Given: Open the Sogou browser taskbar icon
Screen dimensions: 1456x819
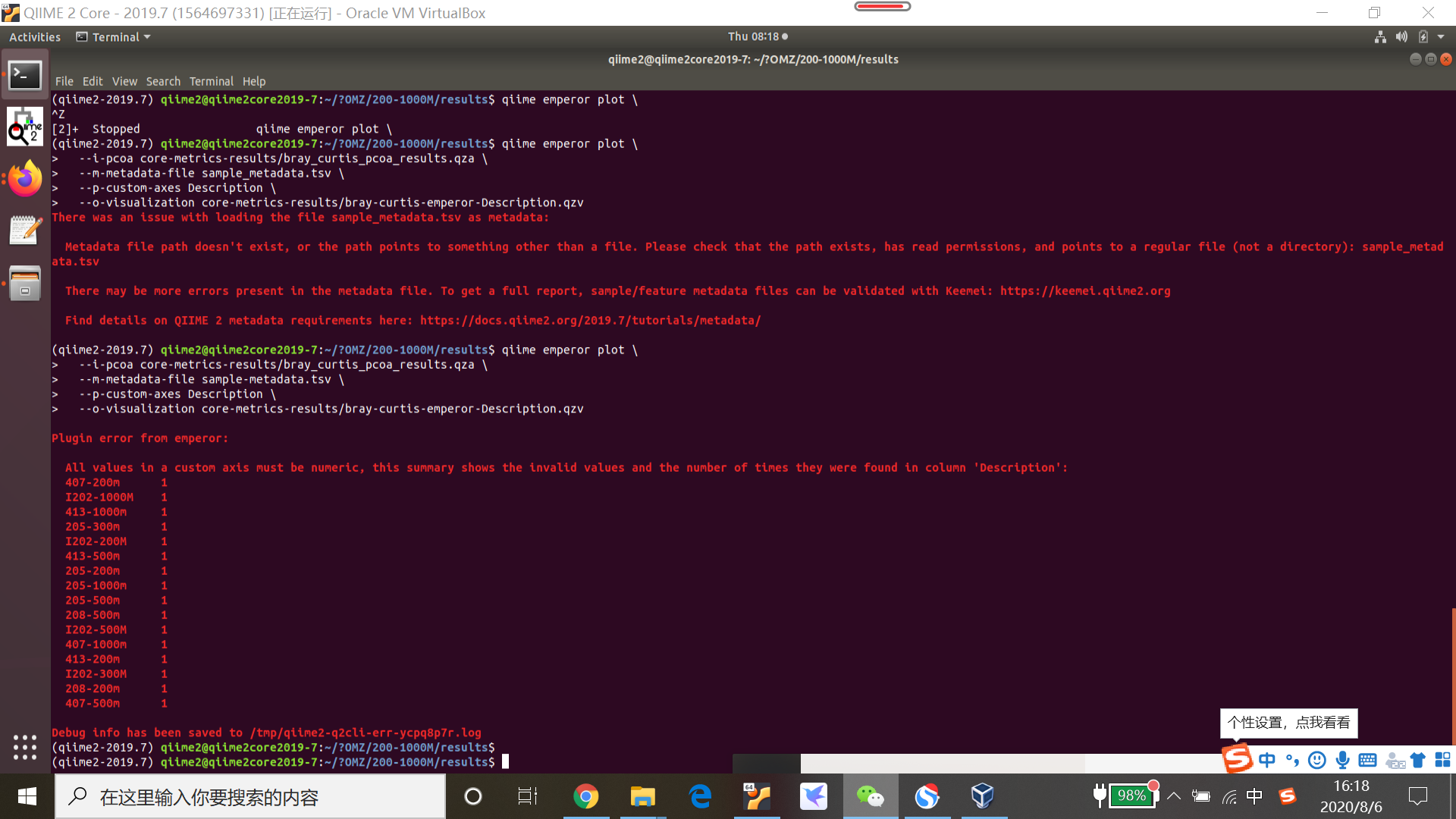Looking at the screenshot, I should [x=927, y=796].
